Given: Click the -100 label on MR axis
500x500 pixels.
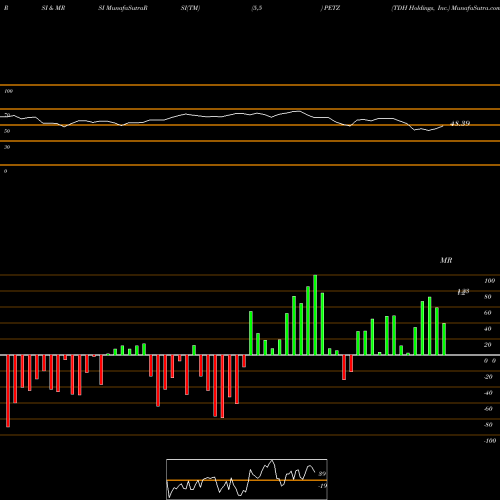Looking at the screenshot, I should click(x=490, y=441).
